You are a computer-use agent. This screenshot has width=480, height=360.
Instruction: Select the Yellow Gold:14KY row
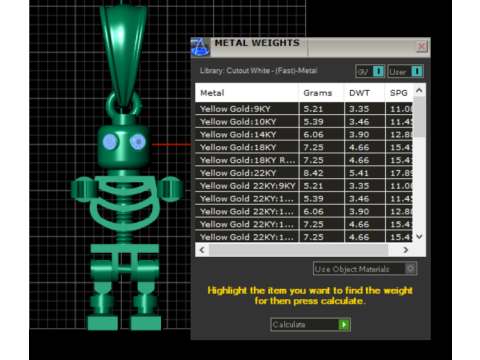pos(304,134)
